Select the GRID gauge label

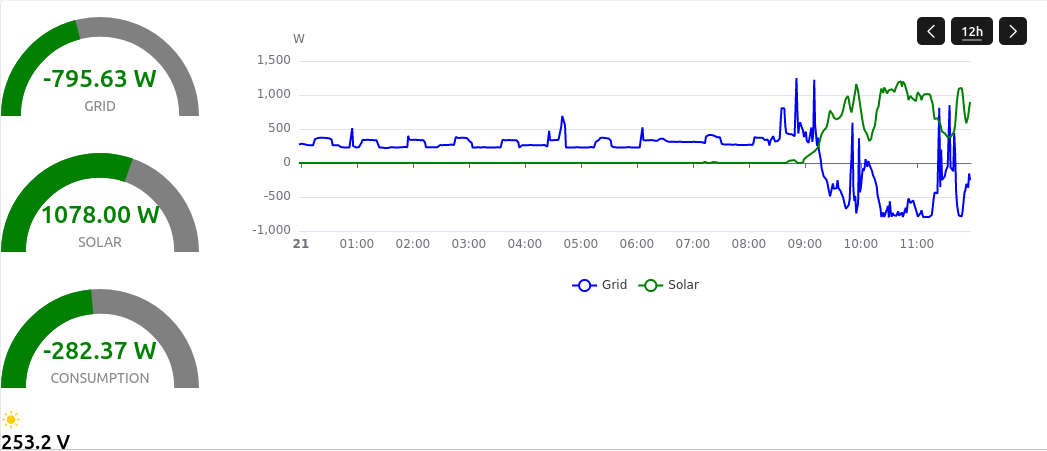point(100,106)
